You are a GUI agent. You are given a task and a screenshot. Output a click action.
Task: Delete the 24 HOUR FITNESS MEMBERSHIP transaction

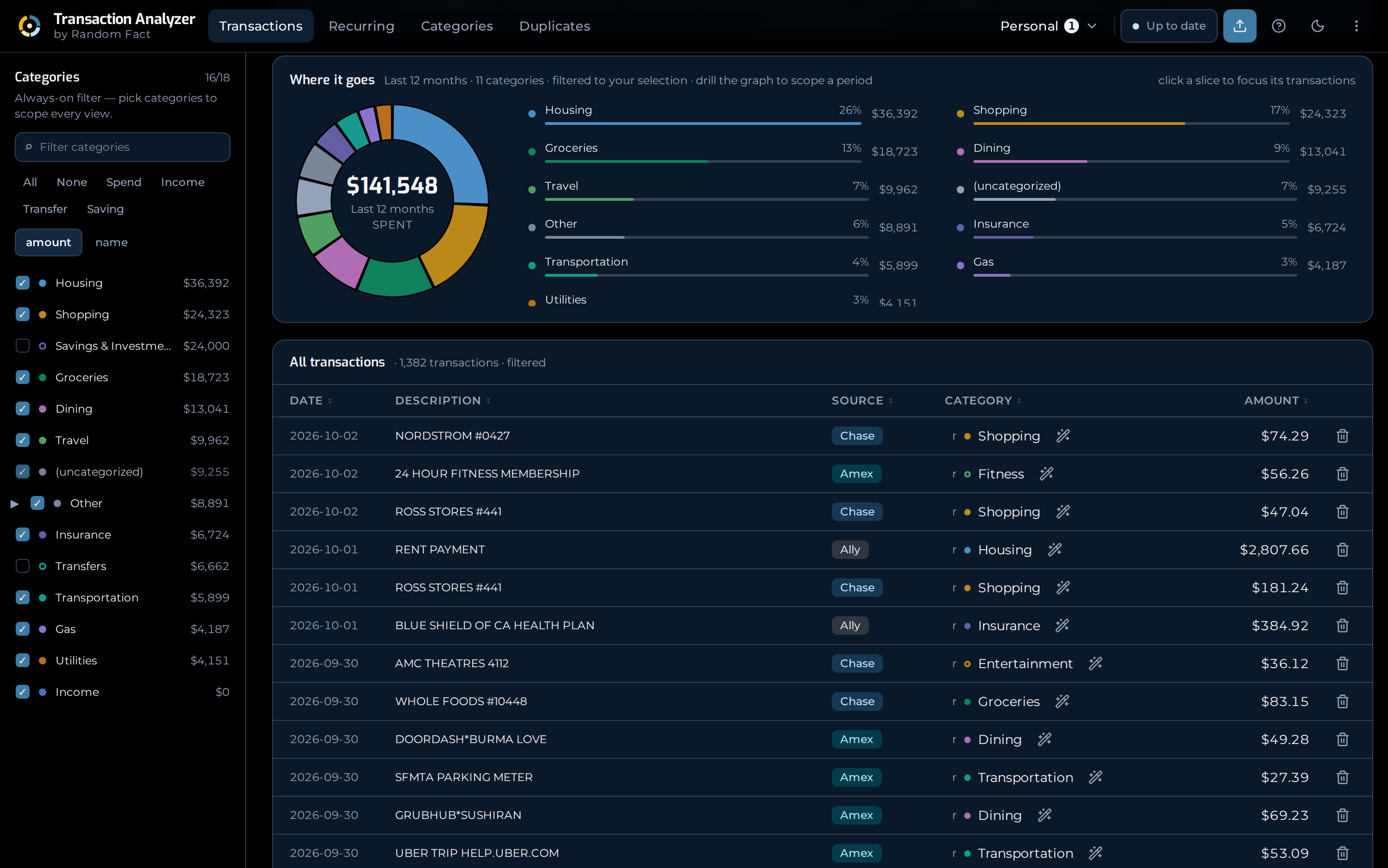(1342, 474)
